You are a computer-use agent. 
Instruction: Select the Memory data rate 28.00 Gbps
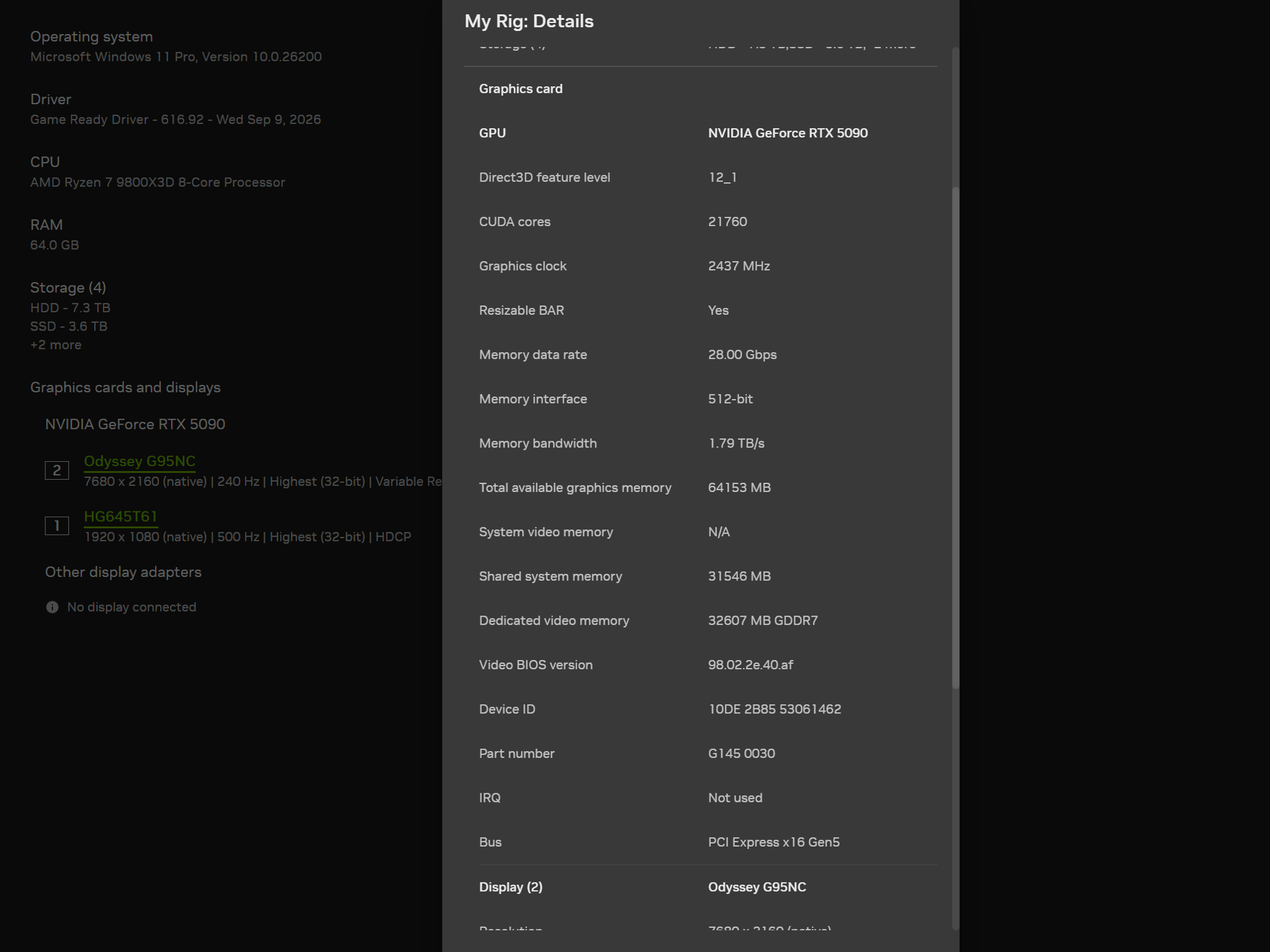click(742, 355)
